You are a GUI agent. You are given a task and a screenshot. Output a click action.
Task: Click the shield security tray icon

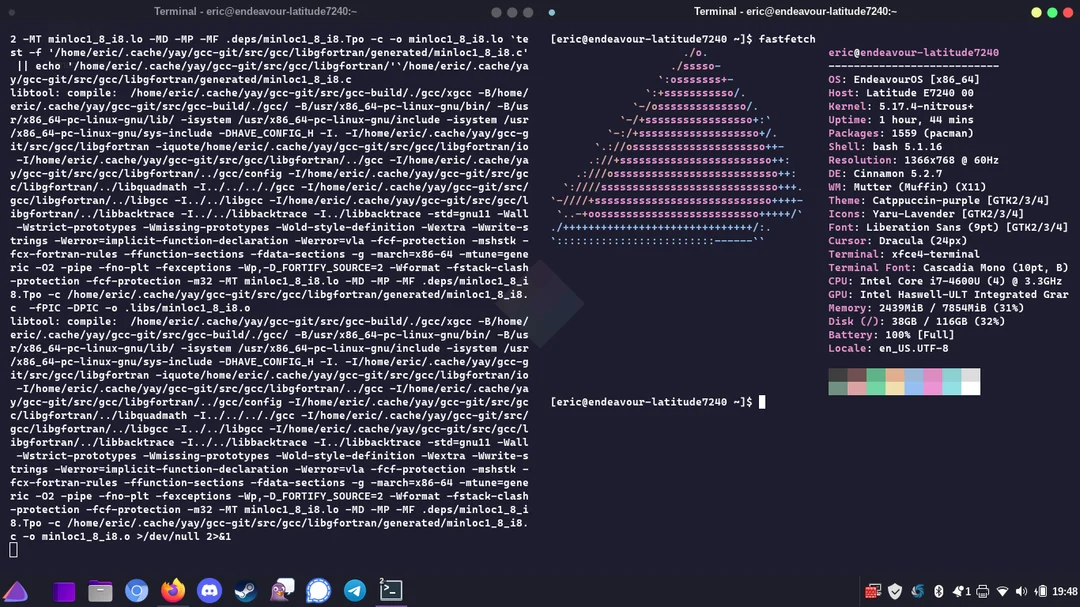coord(894,590)
